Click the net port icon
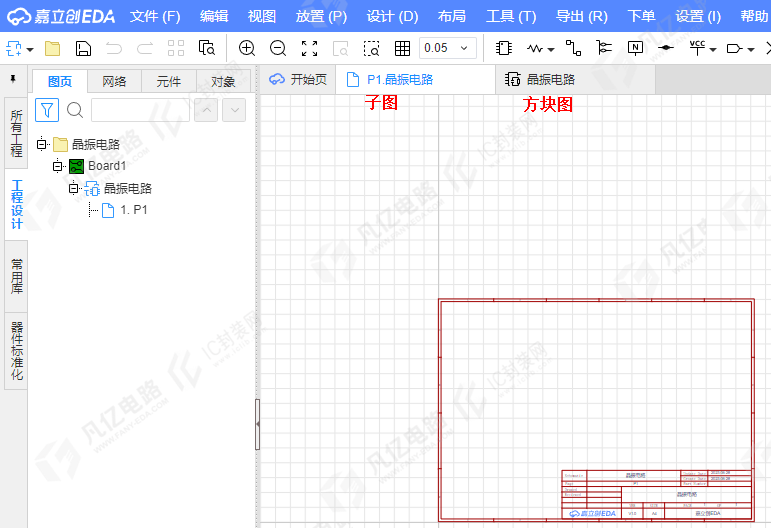 (735, 49)
